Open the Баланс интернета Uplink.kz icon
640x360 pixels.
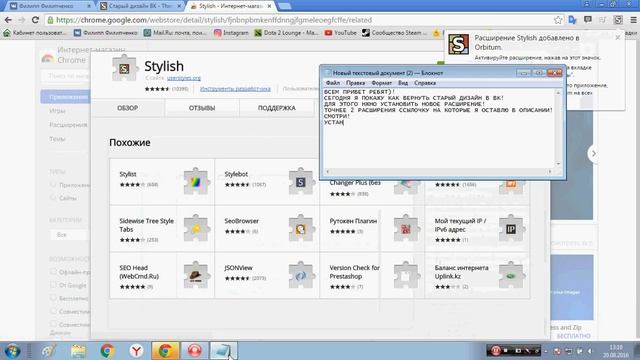coord(511,275)
